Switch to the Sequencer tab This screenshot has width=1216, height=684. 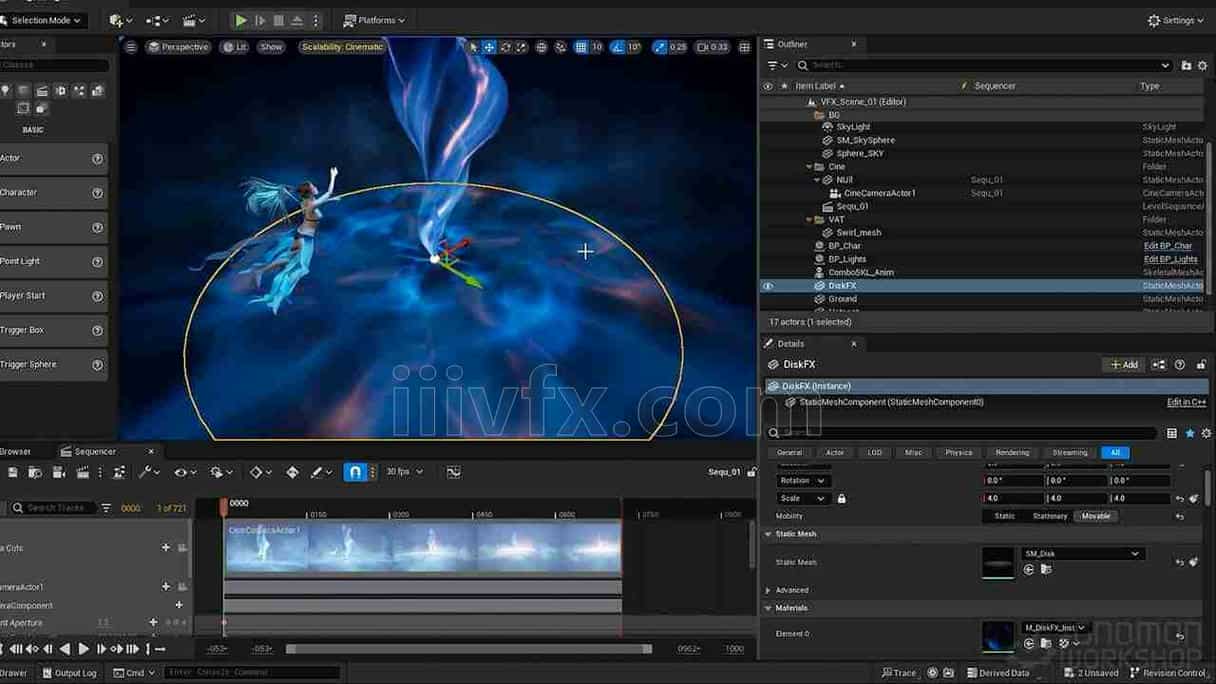(x=95, y=451)
